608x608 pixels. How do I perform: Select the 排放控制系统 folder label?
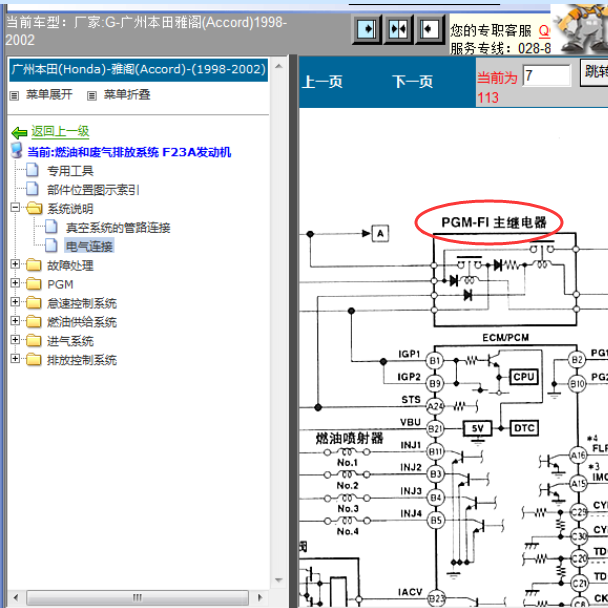[82, 360]
